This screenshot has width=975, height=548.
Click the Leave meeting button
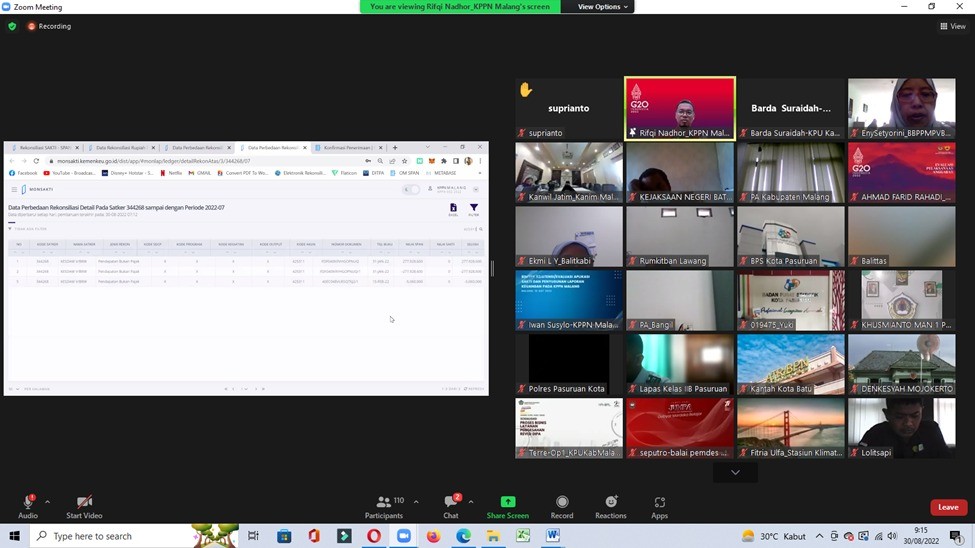pyautogui.click(x=948, y=507)
